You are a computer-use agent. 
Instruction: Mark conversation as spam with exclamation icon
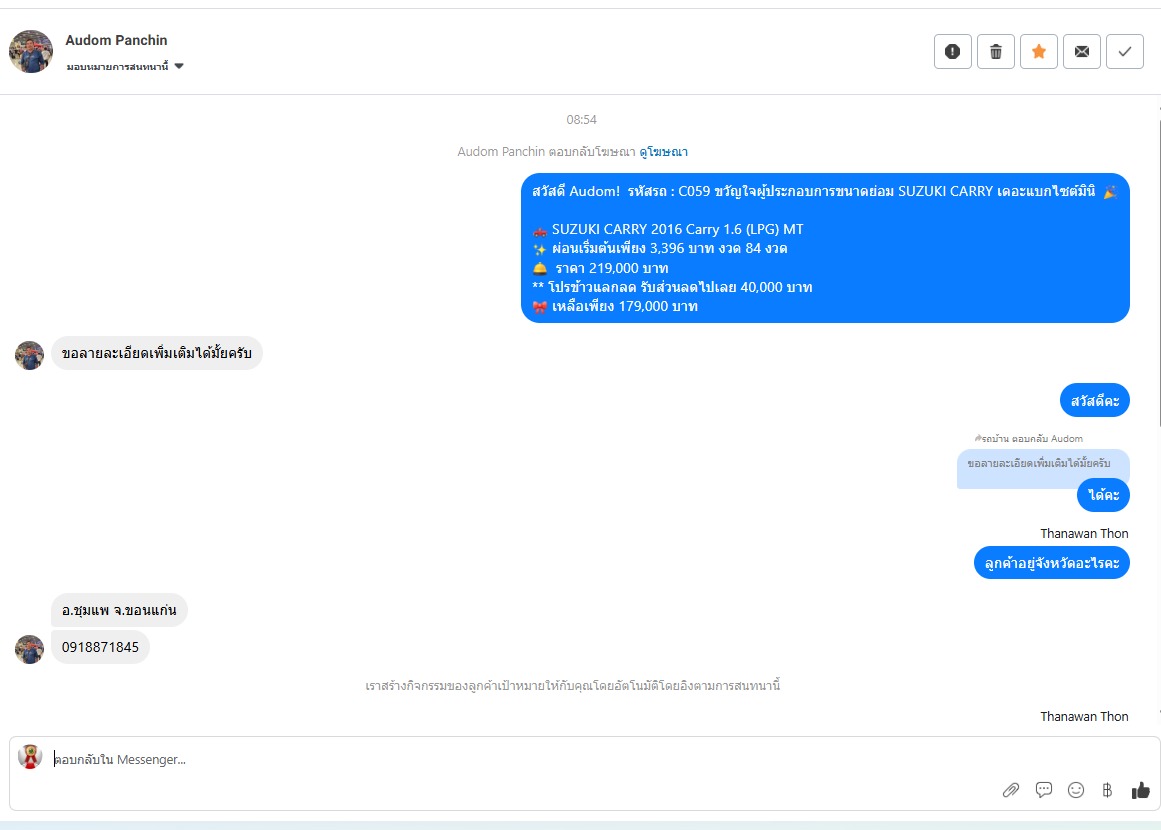click(x=952, y=52)
